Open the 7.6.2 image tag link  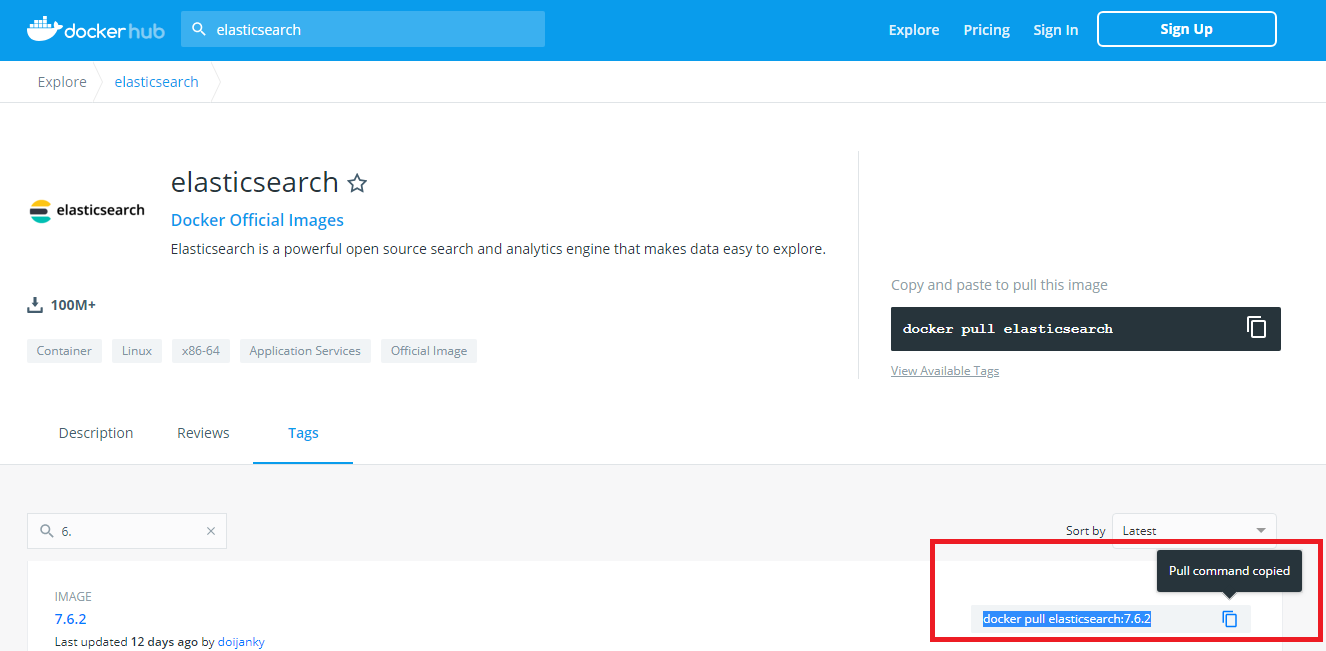click(x=71, y=619)
